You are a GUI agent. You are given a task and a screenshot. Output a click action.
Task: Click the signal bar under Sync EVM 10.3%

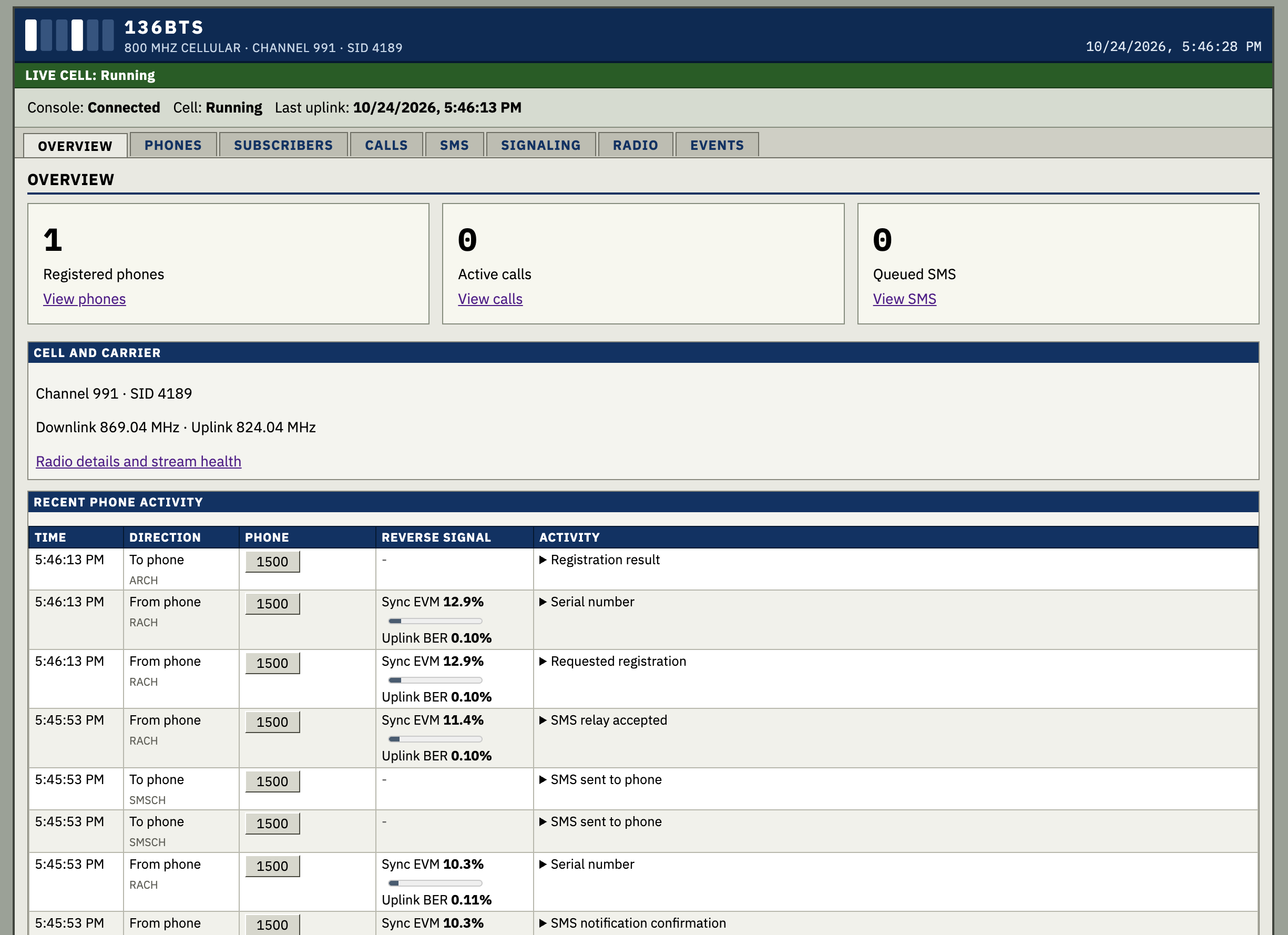[x=435, y=883]
